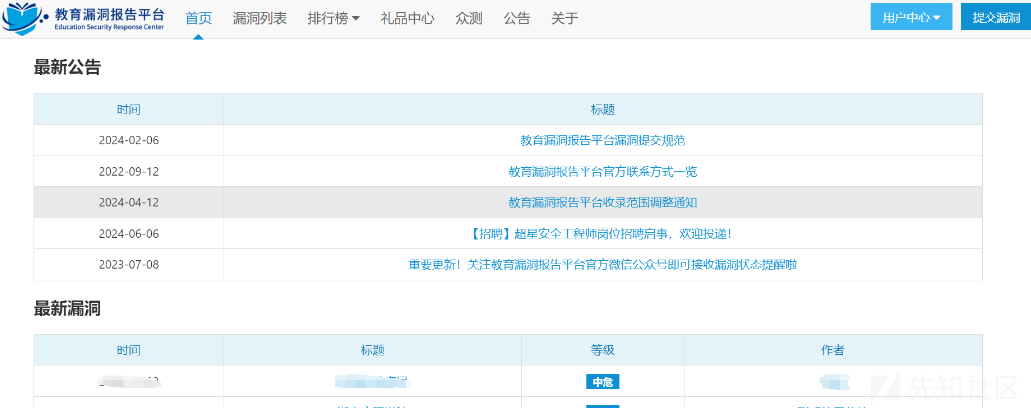This screenshot has width=1031, height=420.
Task: Open 教育漏洞报告平台官方联系方式一览 link
Action: 603,172
